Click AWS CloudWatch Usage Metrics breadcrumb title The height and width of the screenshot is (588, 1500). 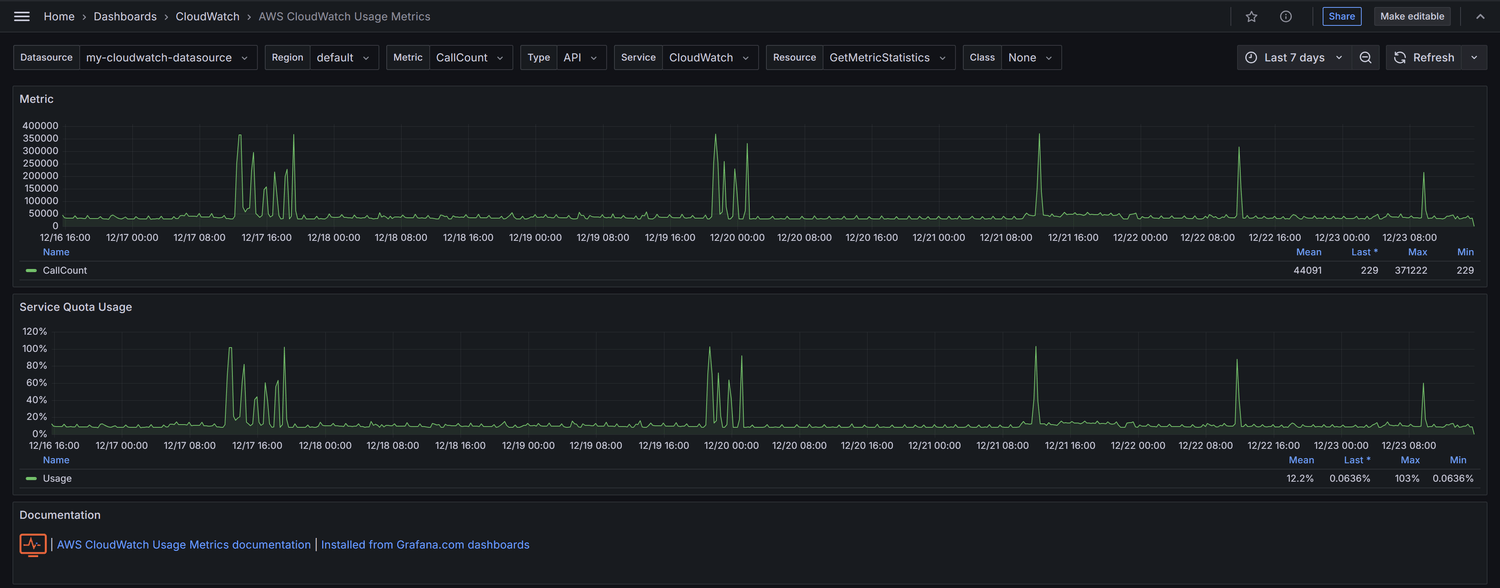pos(345,17)
